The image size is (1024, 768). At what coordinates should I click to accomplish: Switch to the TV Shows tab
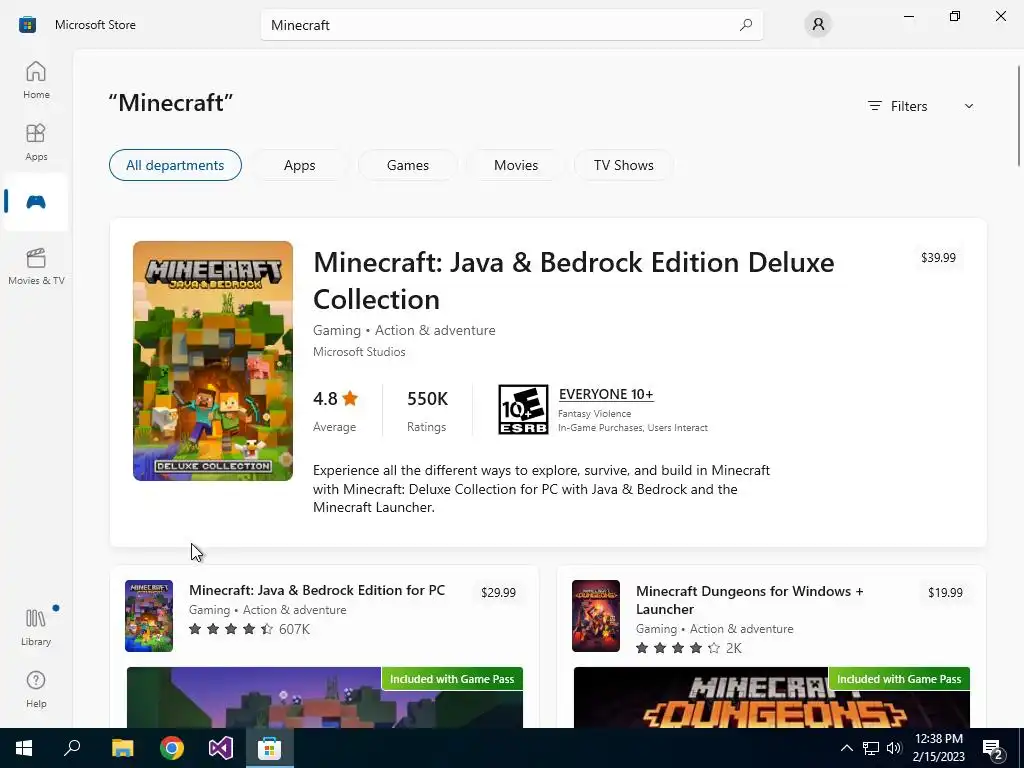tap(624, 165)
